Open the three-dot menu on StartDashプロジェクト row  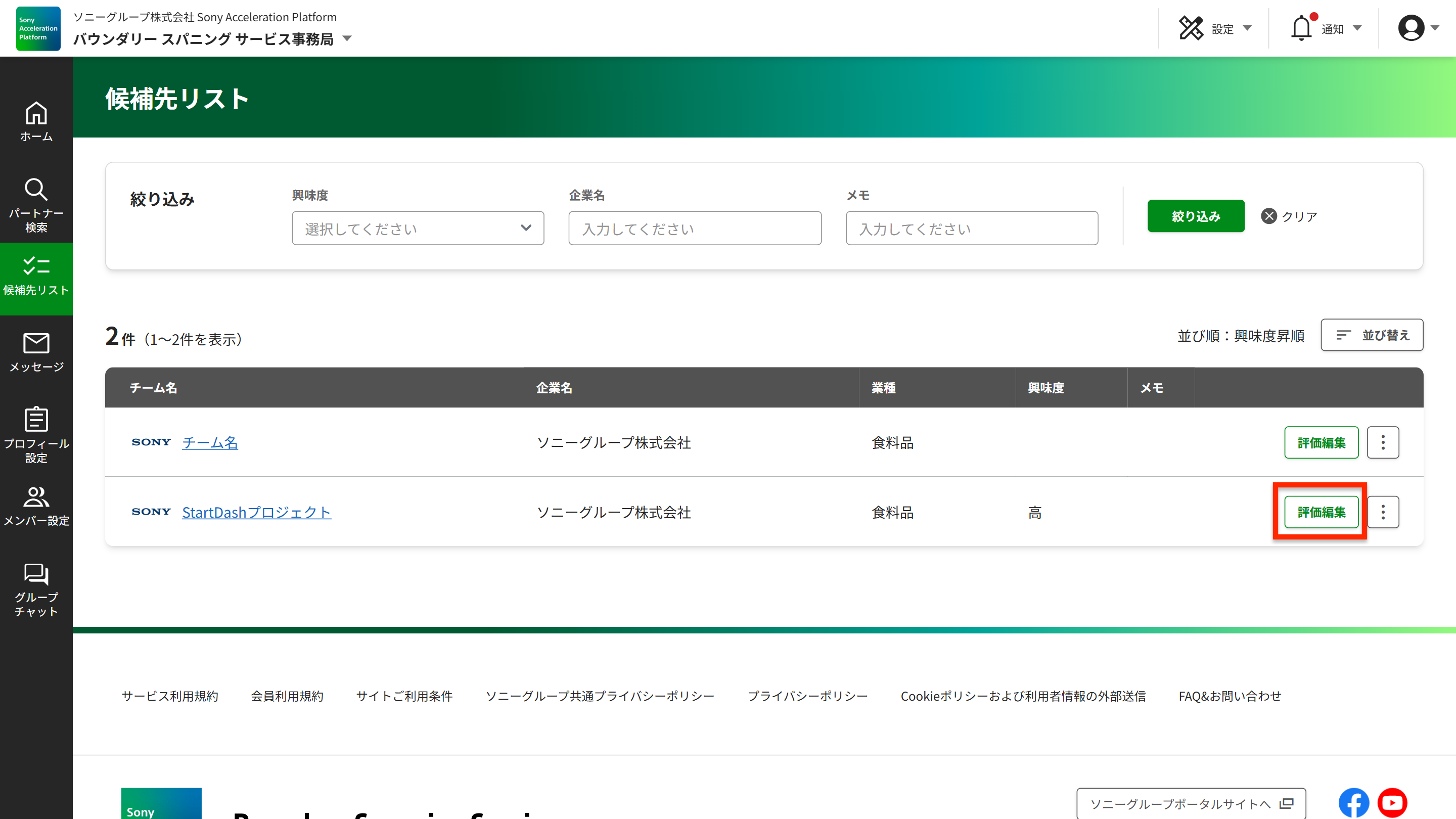coord(1383,512)
